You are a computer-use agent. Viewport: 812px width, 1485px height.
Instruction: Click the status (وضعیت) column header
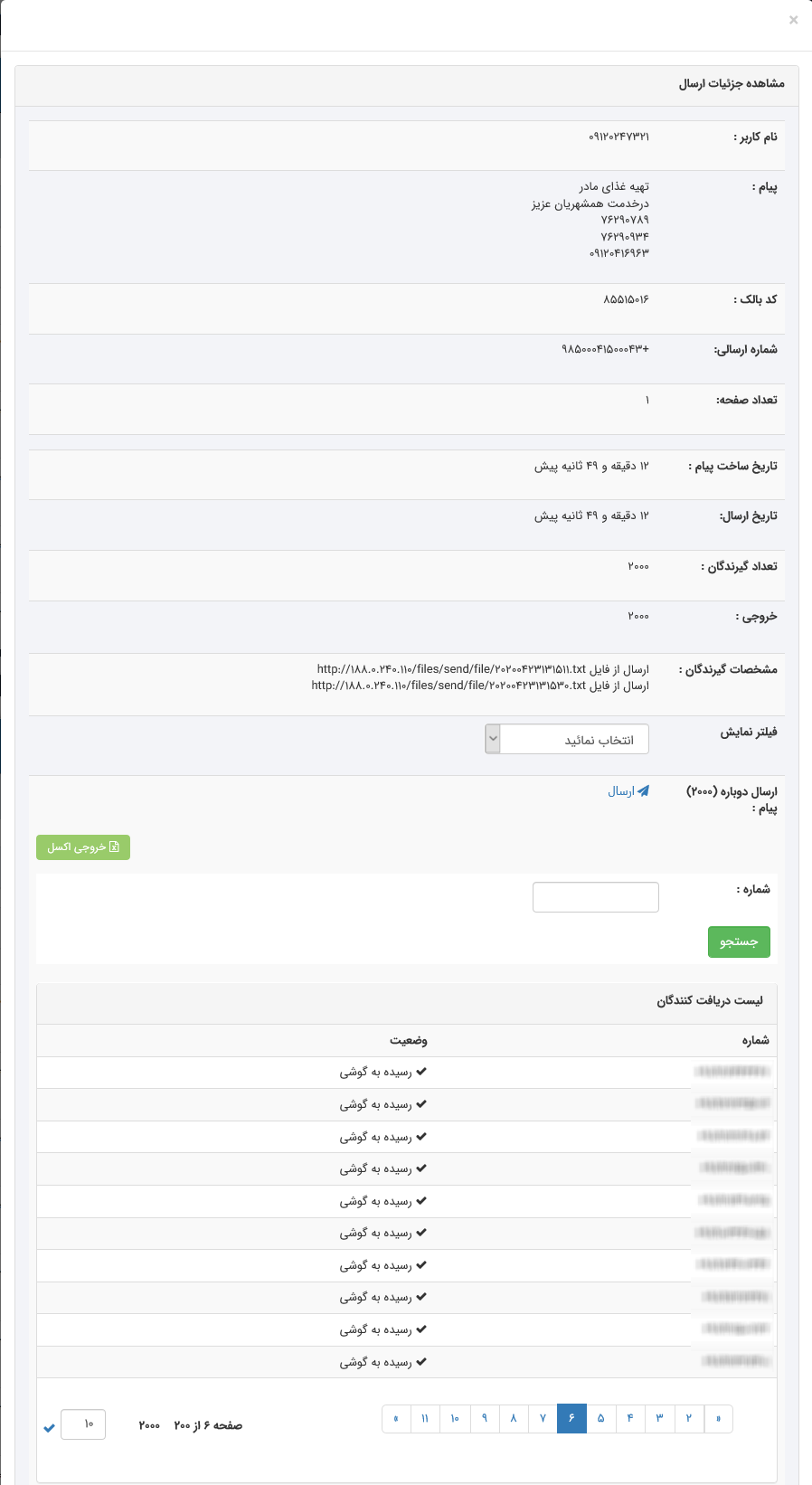(x=409, y=1040)
